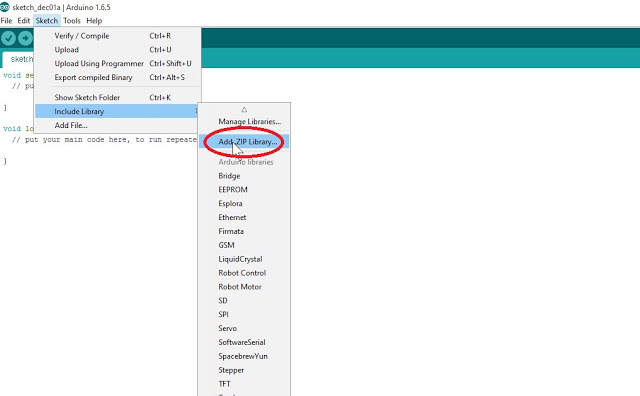Include the Robot Control library
This screenshot has height=396, width=640.
(x=244, y=273)
